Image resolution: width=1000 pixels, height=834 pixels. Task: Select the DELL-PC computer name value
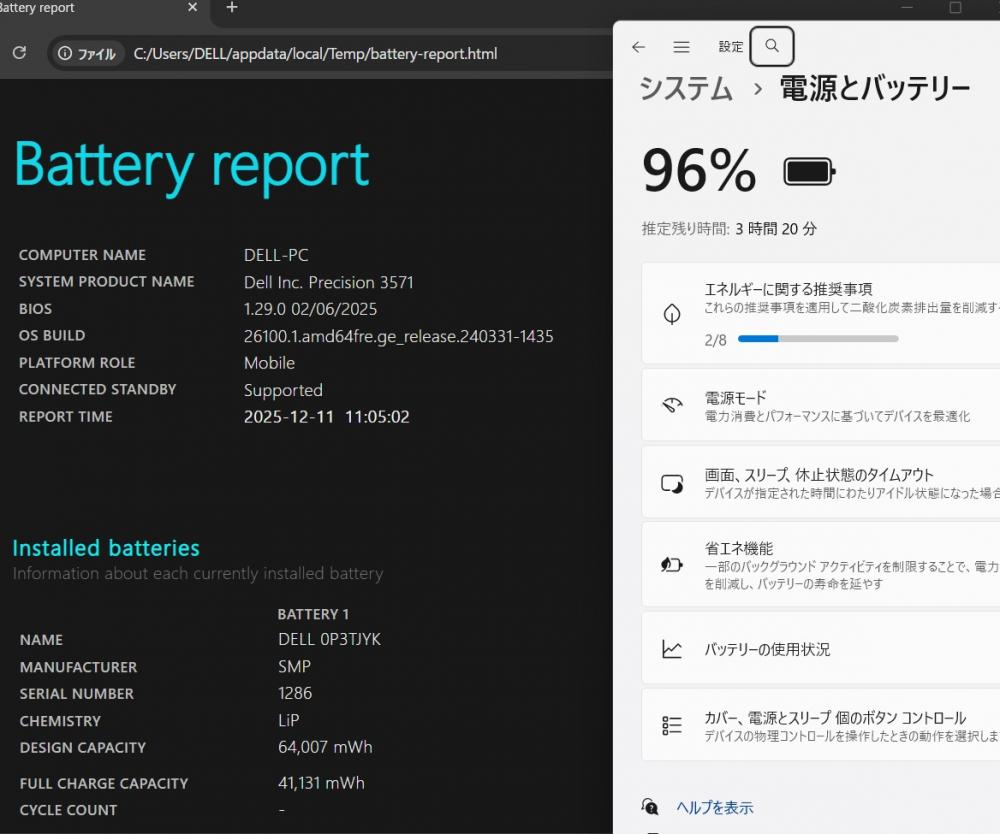click(276, 255)
